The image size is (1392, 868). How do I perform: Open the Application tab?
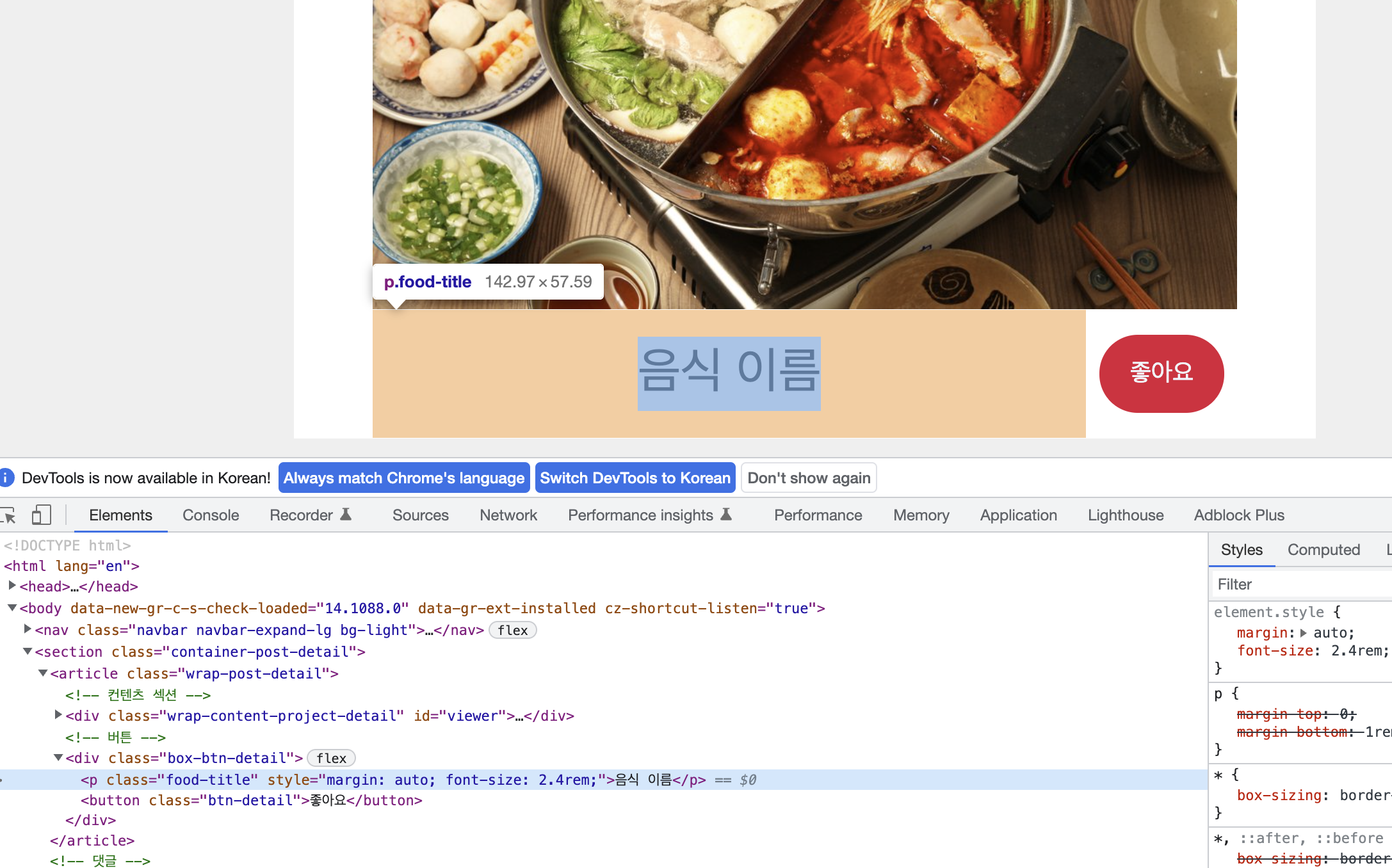click(x=1018, y=515)
